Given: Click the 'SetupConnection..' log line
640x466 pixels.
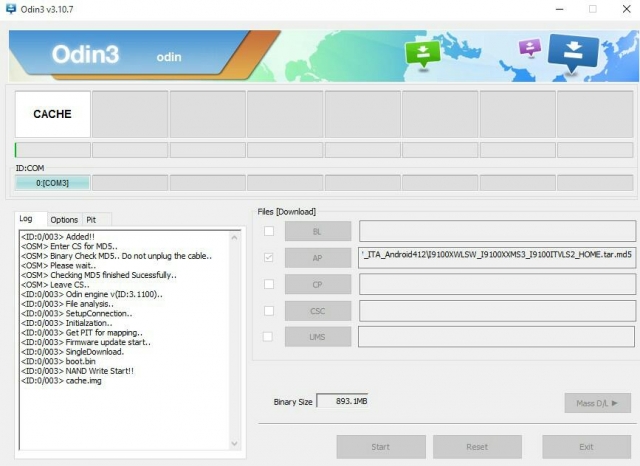Looking at the screenshot, I should coord(77,313).
